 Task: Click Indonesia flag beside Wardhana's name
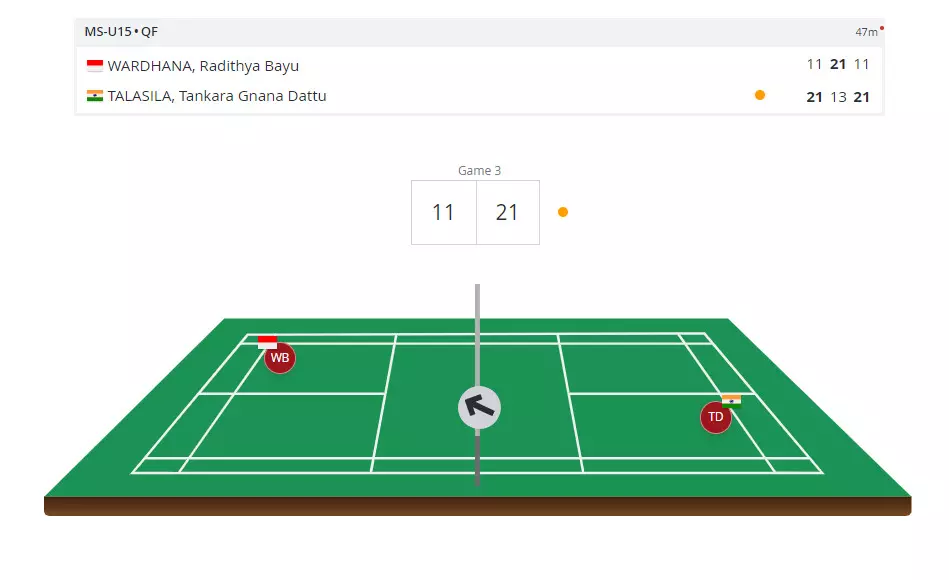[x=95, y=66]
